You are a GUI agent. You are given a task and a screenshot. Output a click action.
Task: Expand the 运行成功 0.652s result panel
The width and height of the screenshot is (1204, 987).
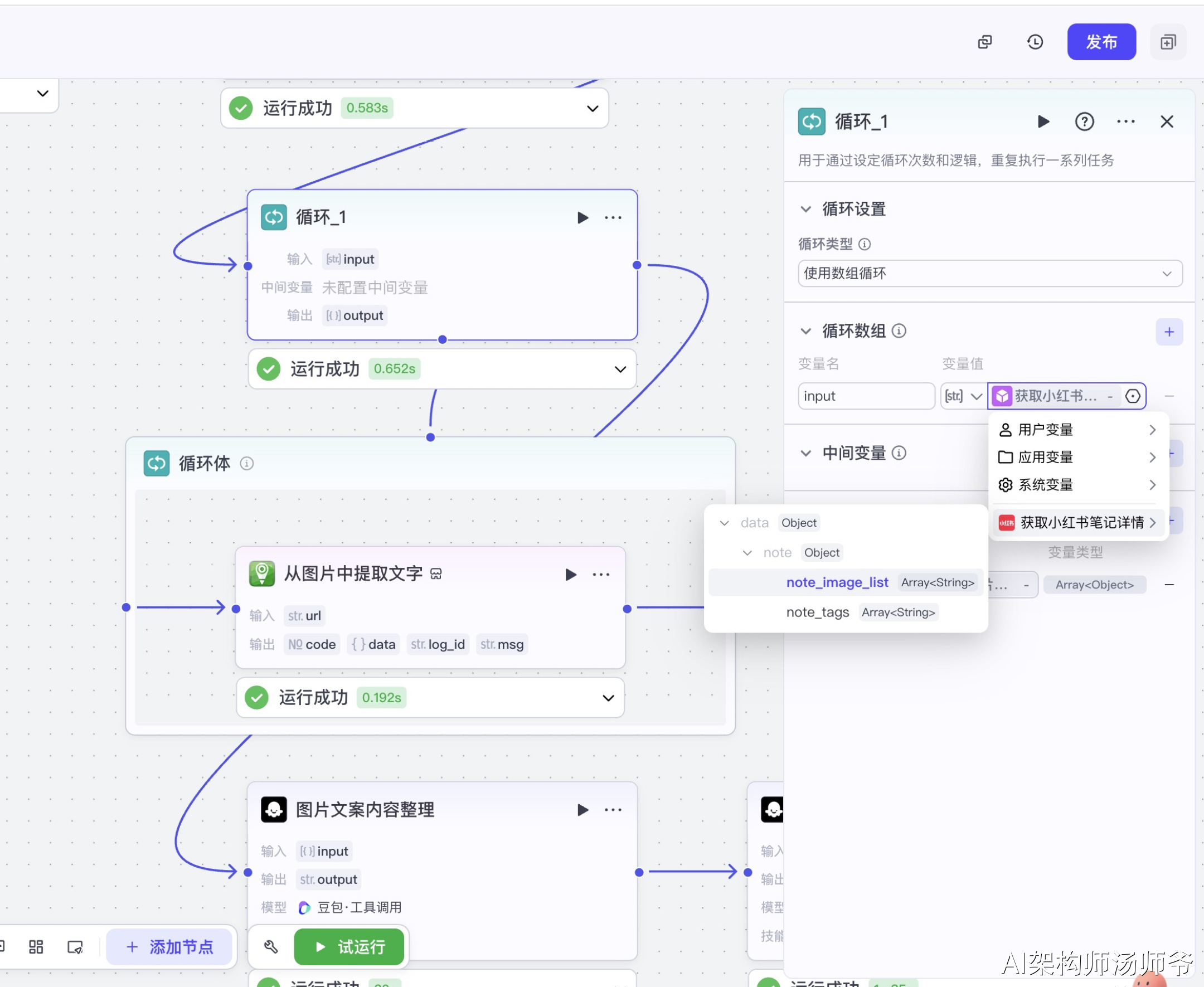click(620, 369)
